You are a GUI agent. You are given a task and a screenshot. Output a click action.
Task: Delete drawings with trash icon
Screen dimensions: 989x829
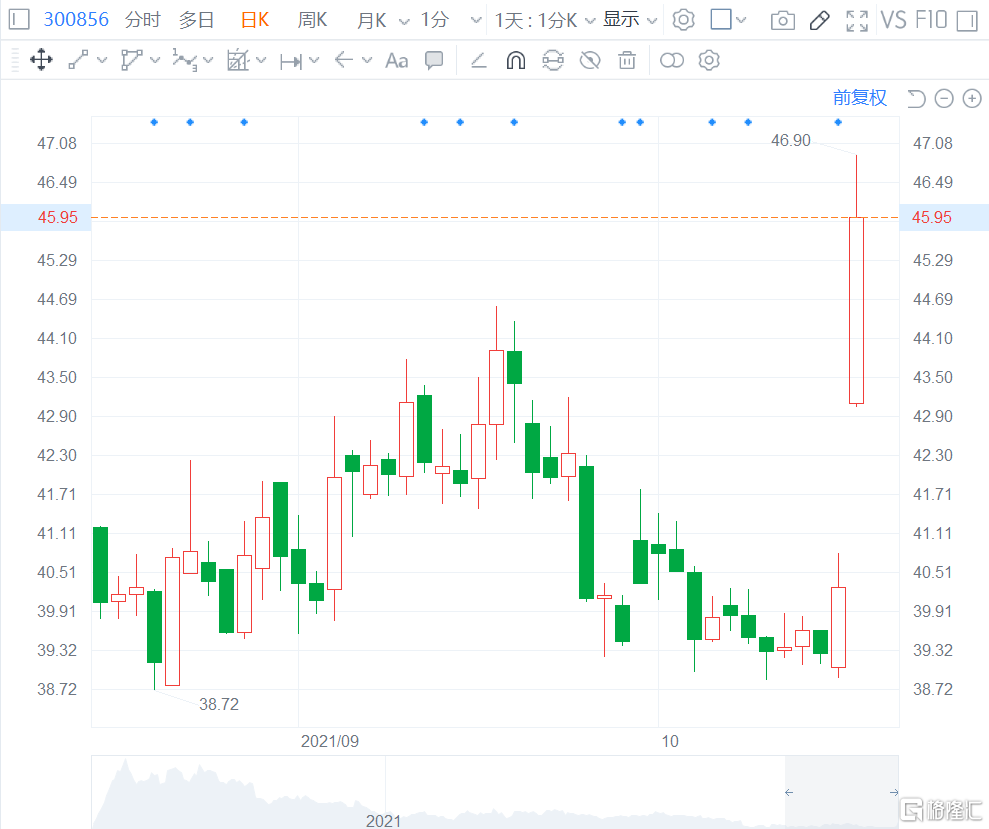point(627,61)
